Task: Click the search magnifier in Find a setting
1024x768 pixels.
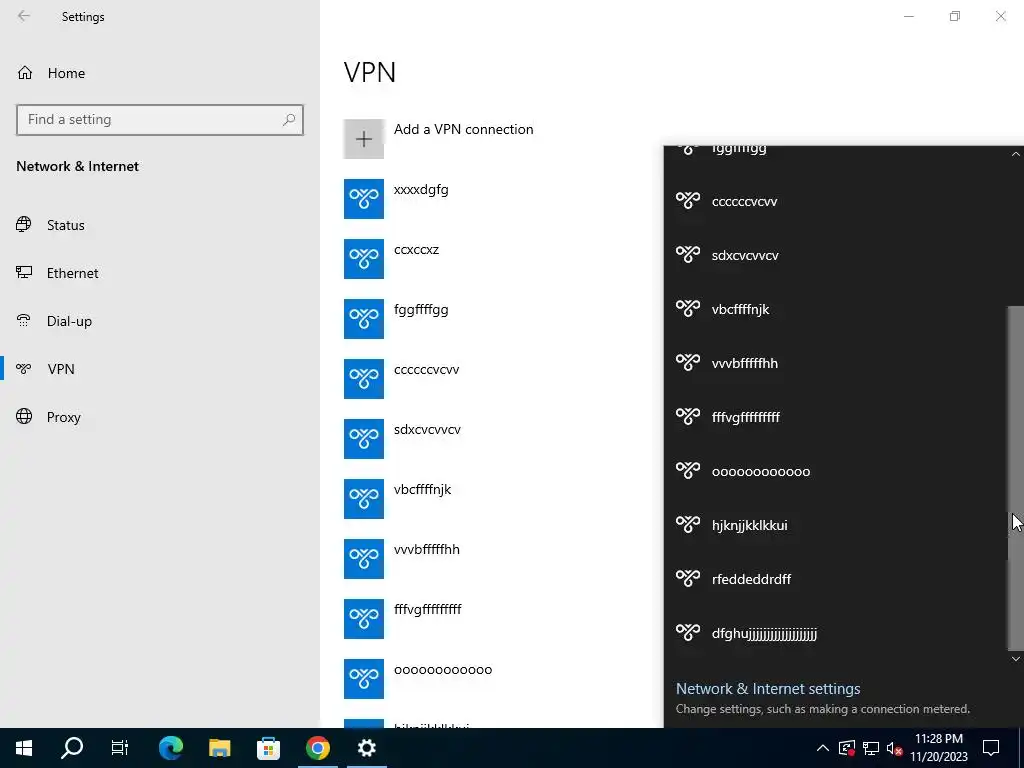Action: pyautogui.click(x=289, y=120)
